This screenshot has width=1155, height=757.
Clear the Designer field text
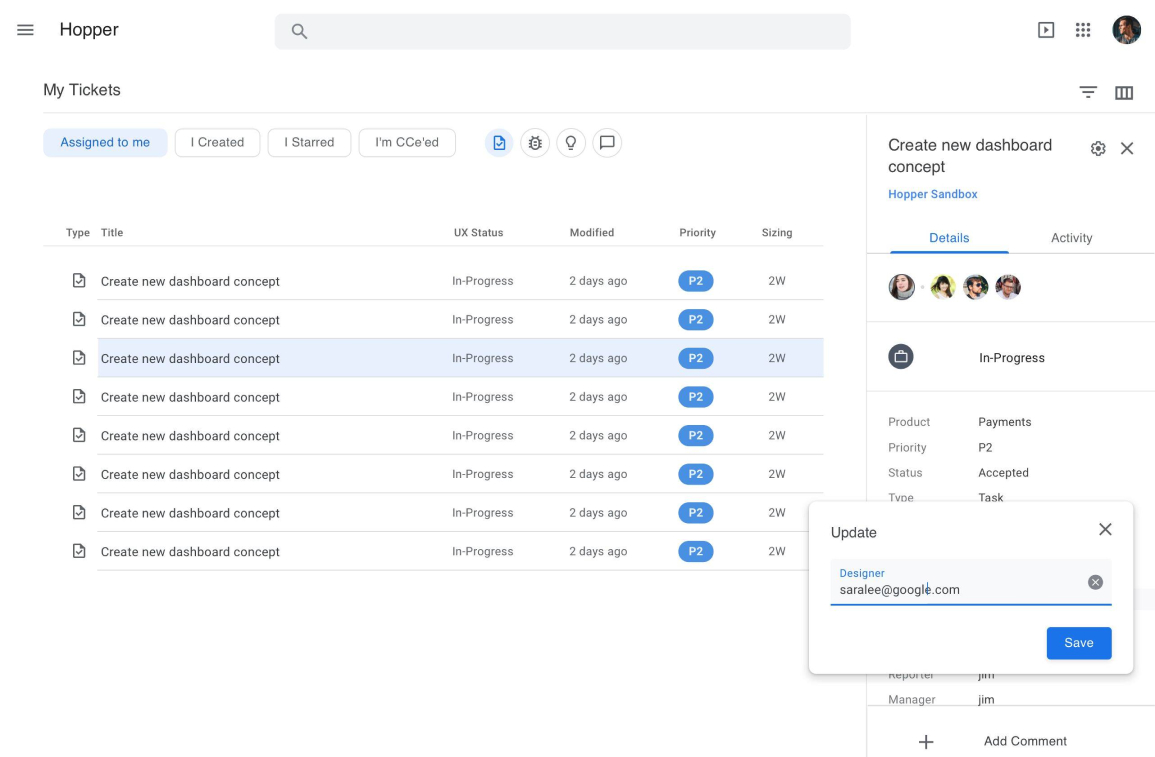pos(1095,582)
